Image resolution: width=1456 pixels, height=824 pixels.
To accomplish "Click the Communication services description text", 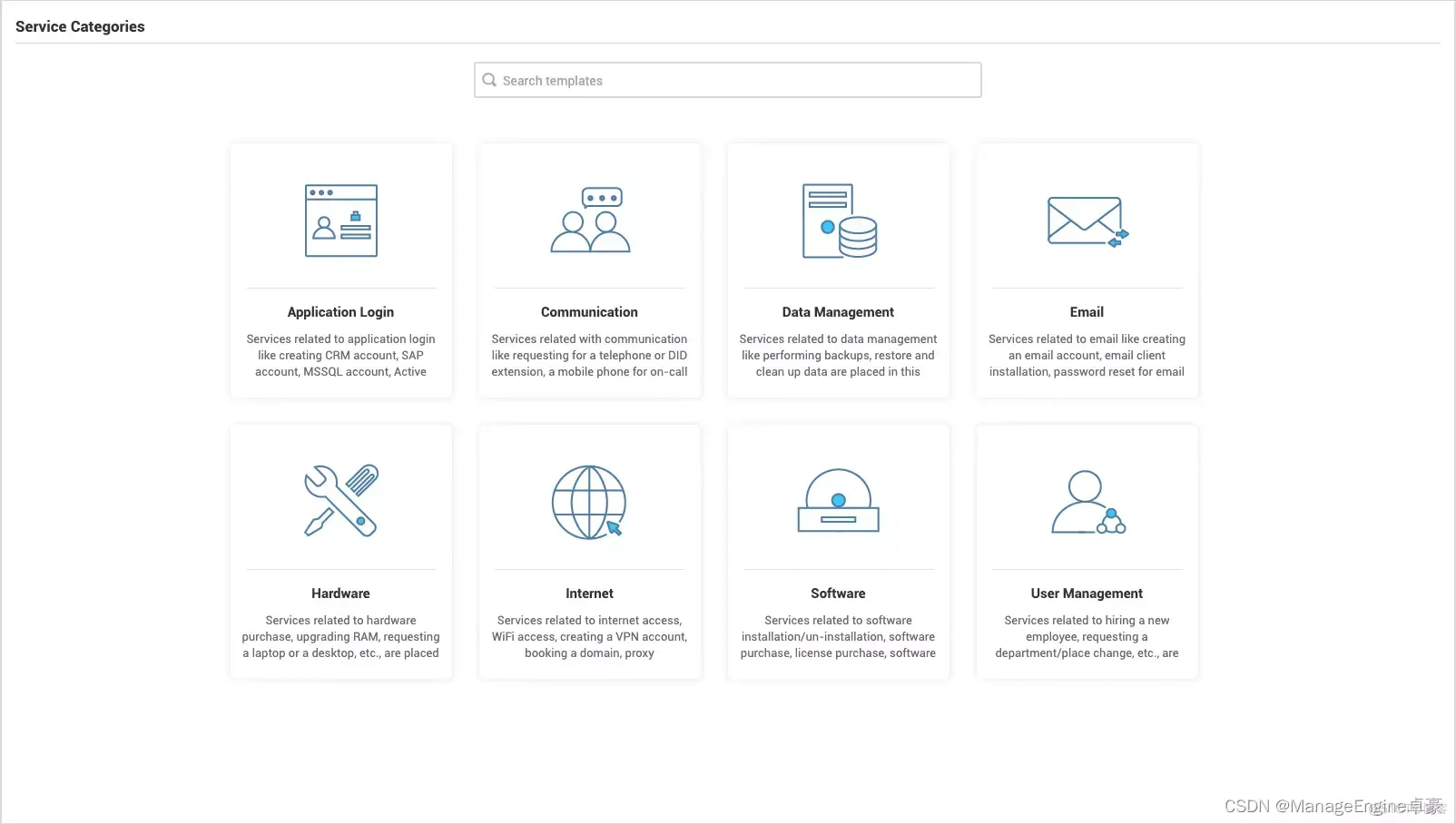I will click(x=589, y=356).
